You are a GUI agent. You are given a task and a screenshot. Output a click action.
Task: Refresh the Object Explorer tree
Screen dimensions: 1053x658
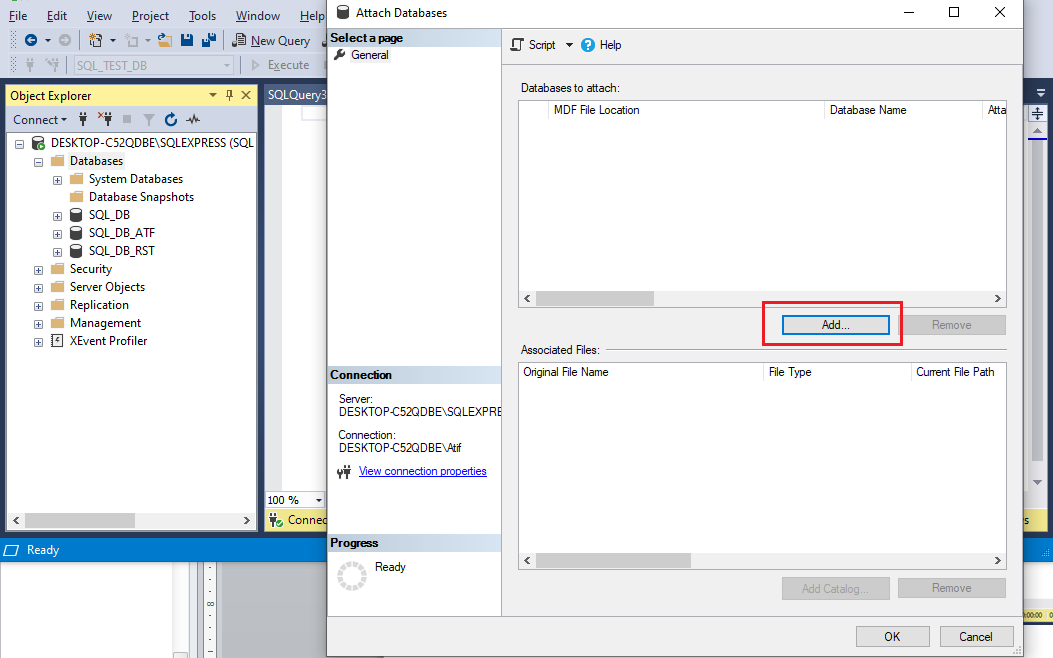tap(170, 119)
